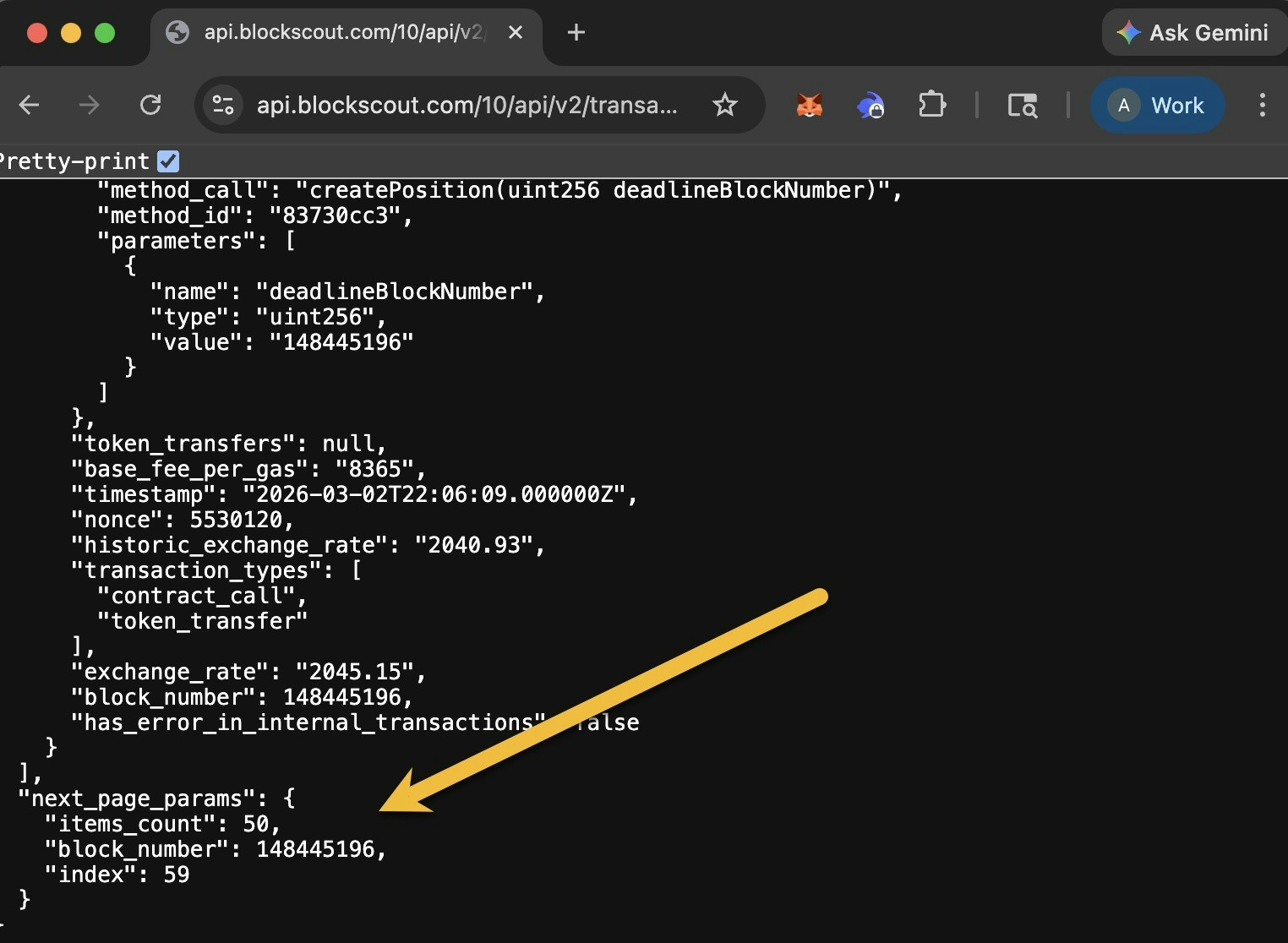Click the historic_exchange_rate value "2040.93"

tap(474, 545)
